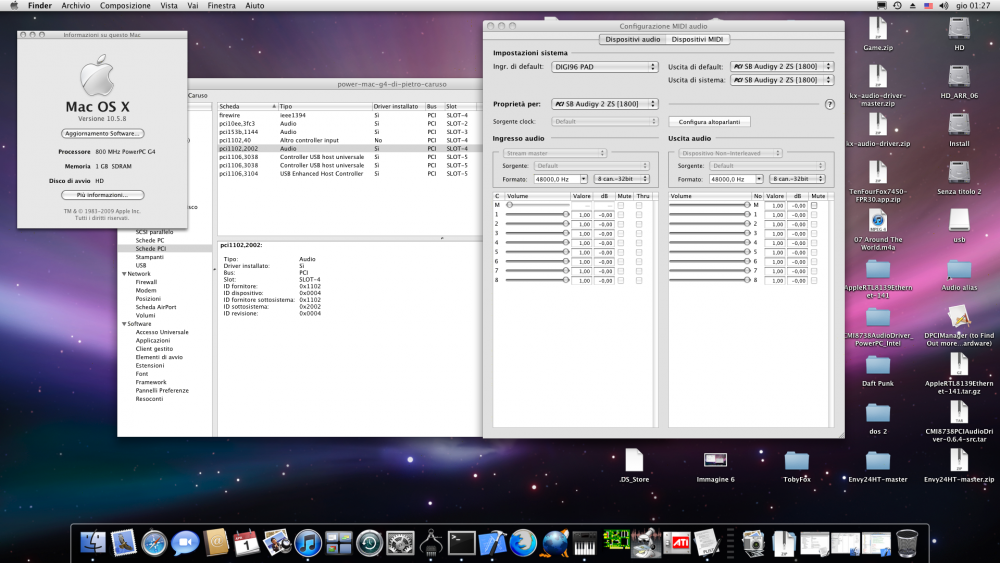Collapse the Network tree section

124,274
